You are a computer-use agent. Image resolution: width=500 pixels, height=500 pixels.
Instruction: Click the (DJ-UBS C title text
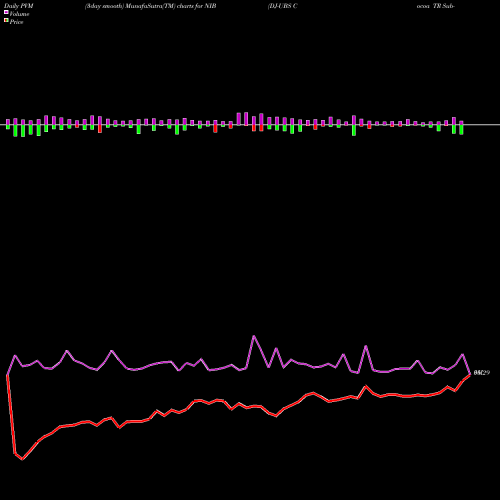282,6
